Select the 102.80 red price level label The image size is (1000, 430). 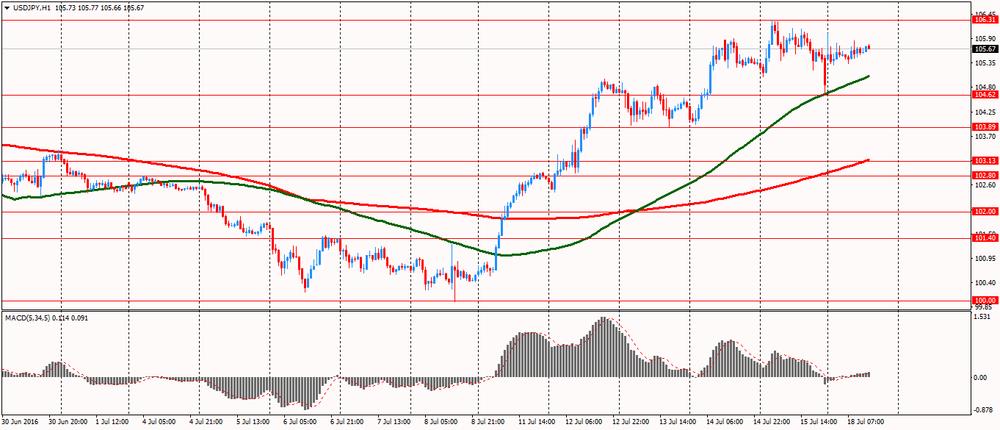click(x=985, y=175)
